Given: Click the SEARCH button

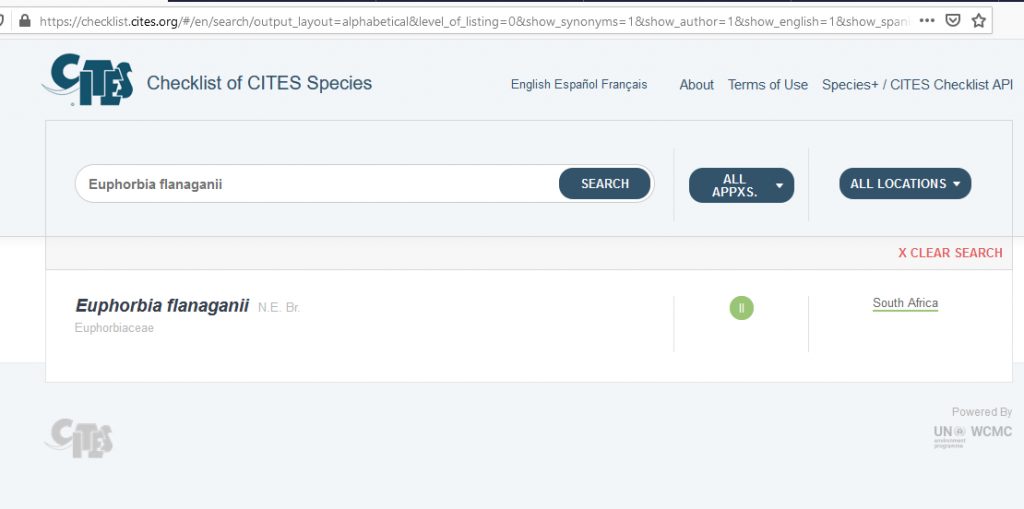Looking at the screenshot, I should [605, 184].
